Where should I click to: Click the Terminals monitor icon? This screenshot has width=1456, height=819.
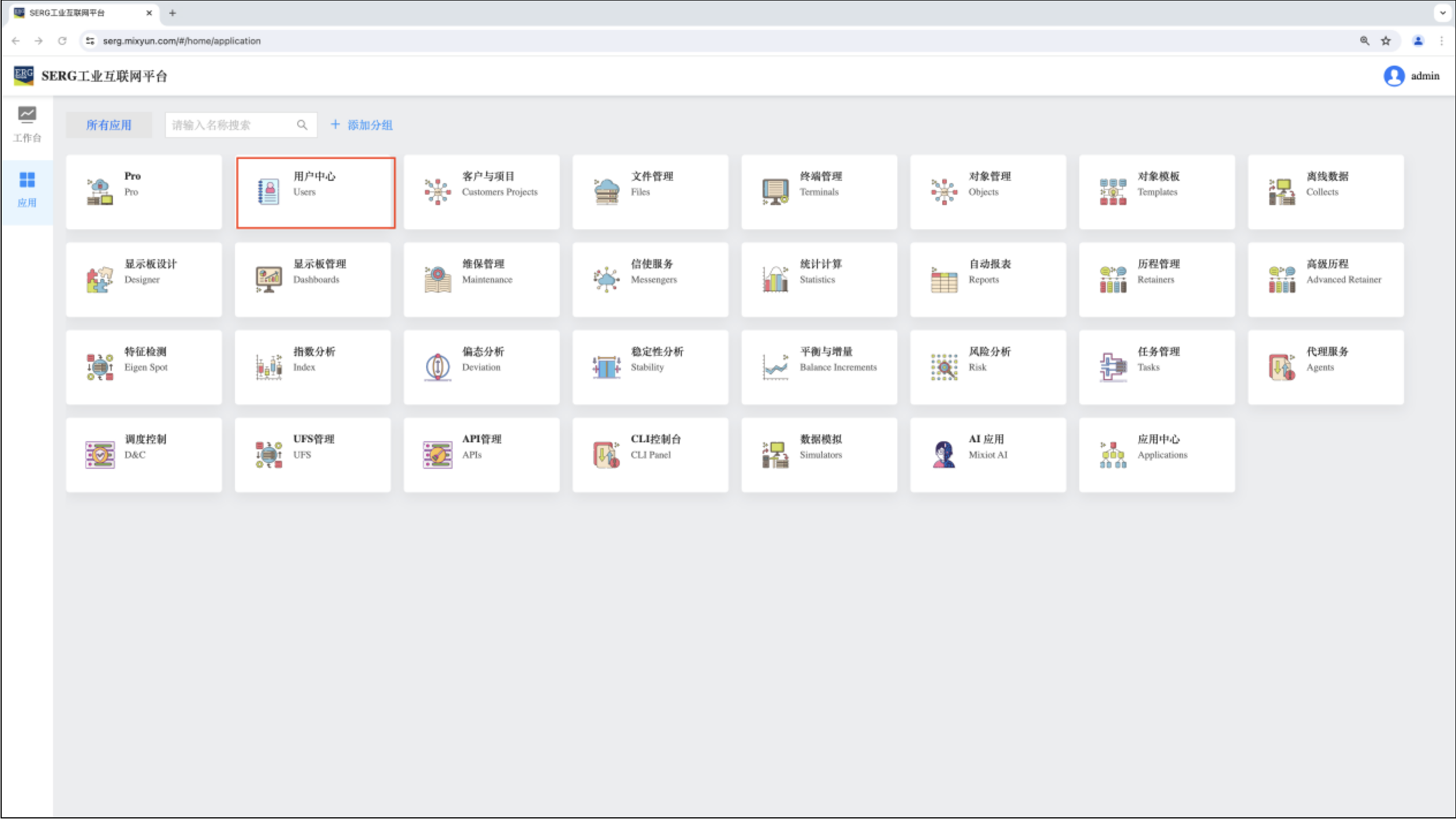[775, 192]
